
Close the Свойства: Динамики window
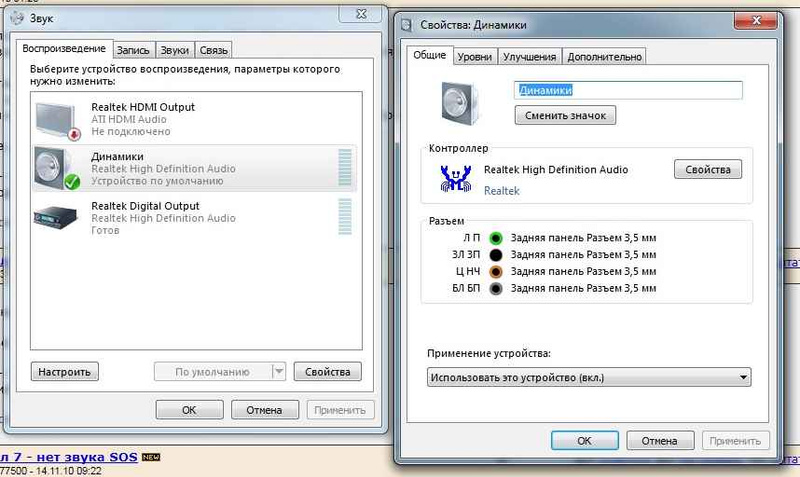tap(757, 20)
